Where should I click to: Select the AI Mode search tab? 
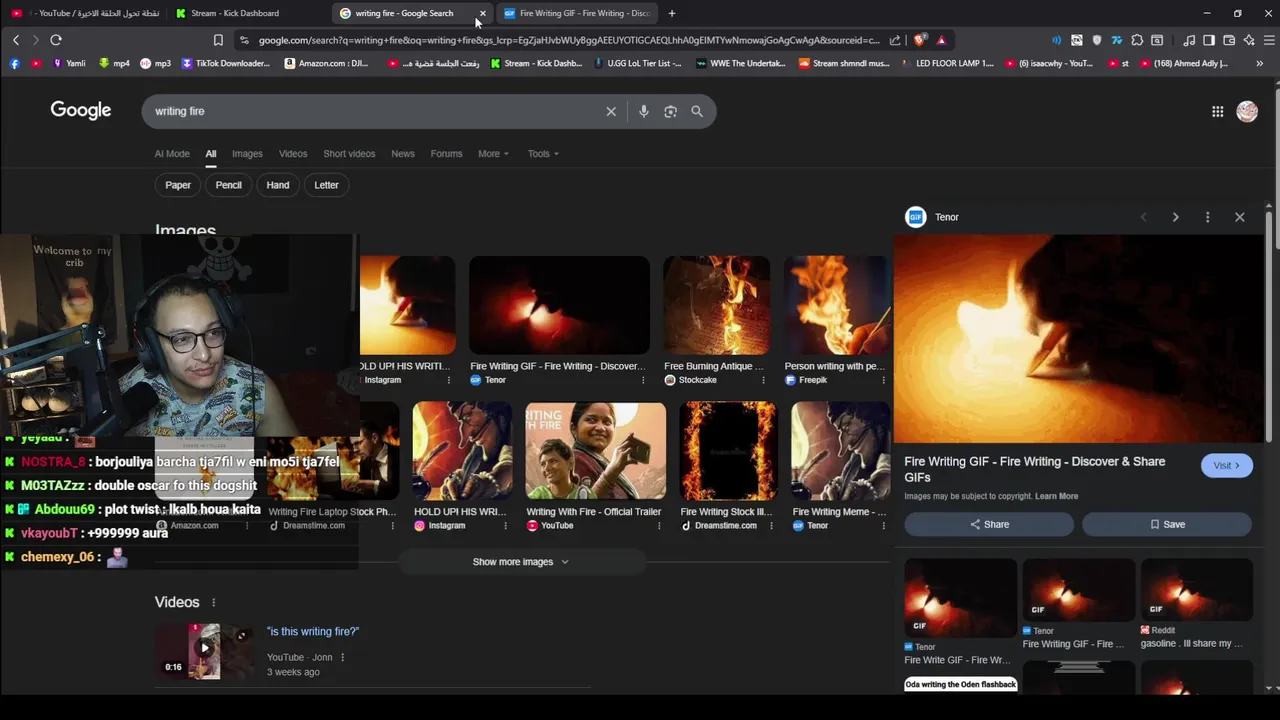[172, 154]
